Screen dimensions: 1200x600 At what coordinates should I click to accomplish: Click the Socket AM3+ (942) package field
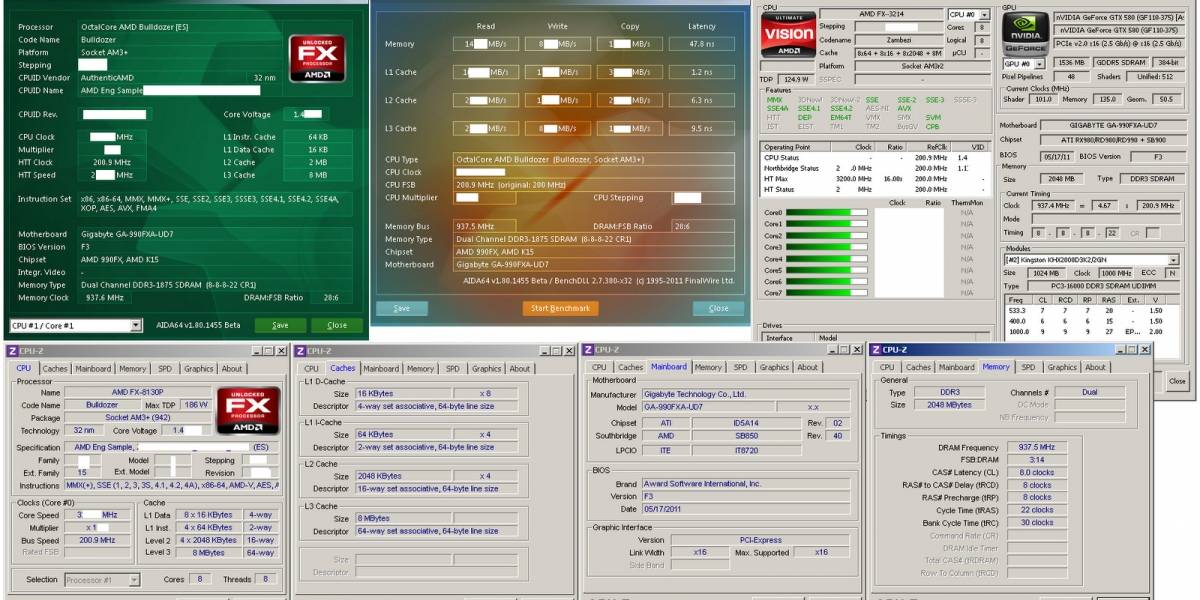click(138, 417)
